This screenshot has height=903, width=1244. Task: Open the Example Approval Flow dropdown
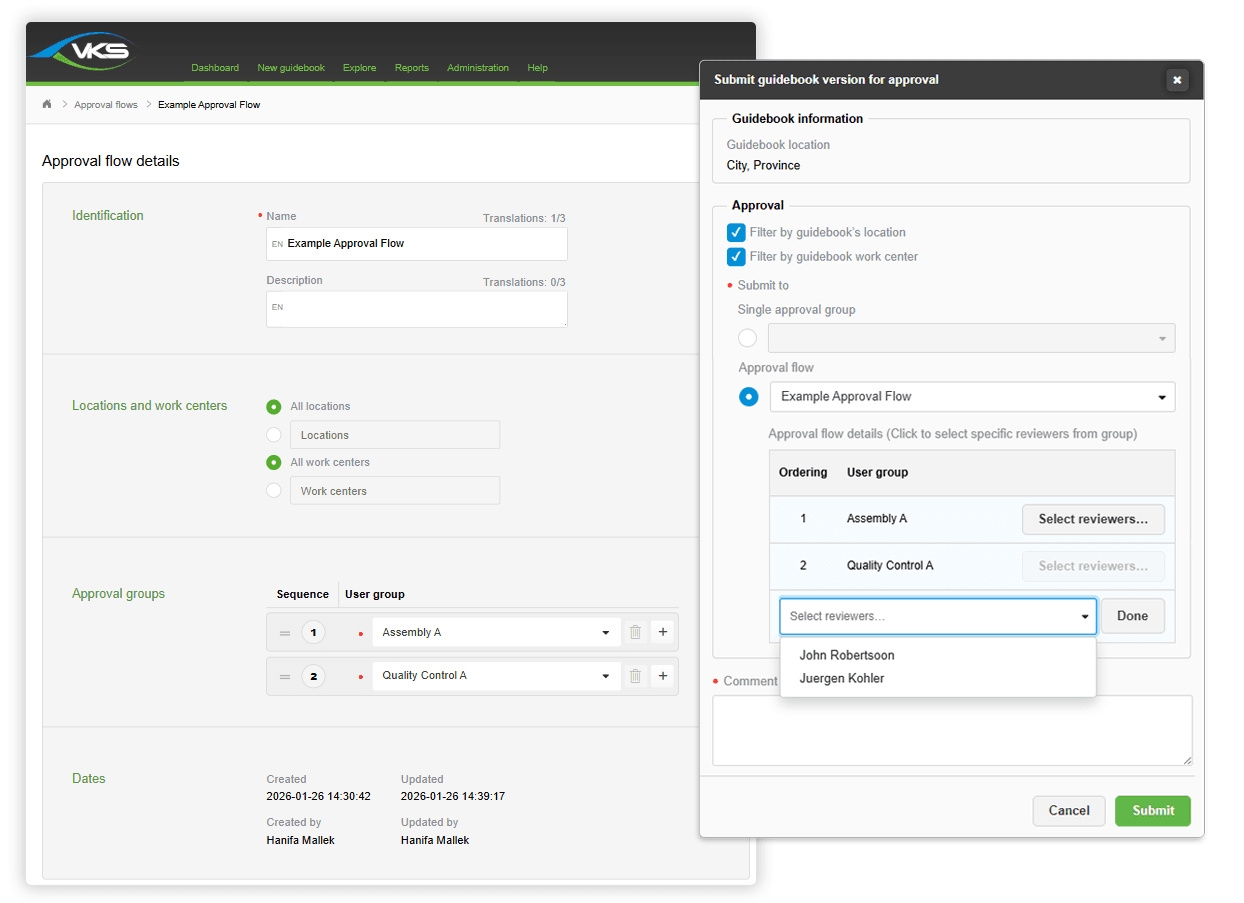point(971,397)
